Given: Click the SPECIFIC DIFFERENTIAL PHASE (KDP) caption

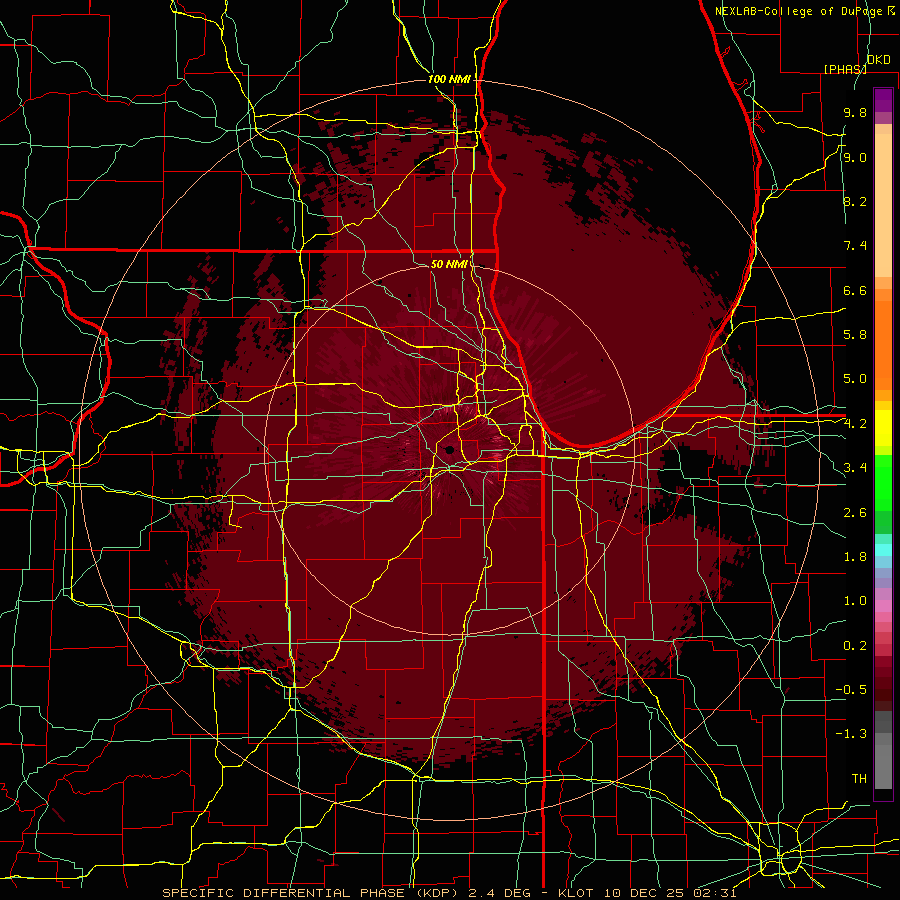Looking at the screenshot, I should (x=311, y=893).
